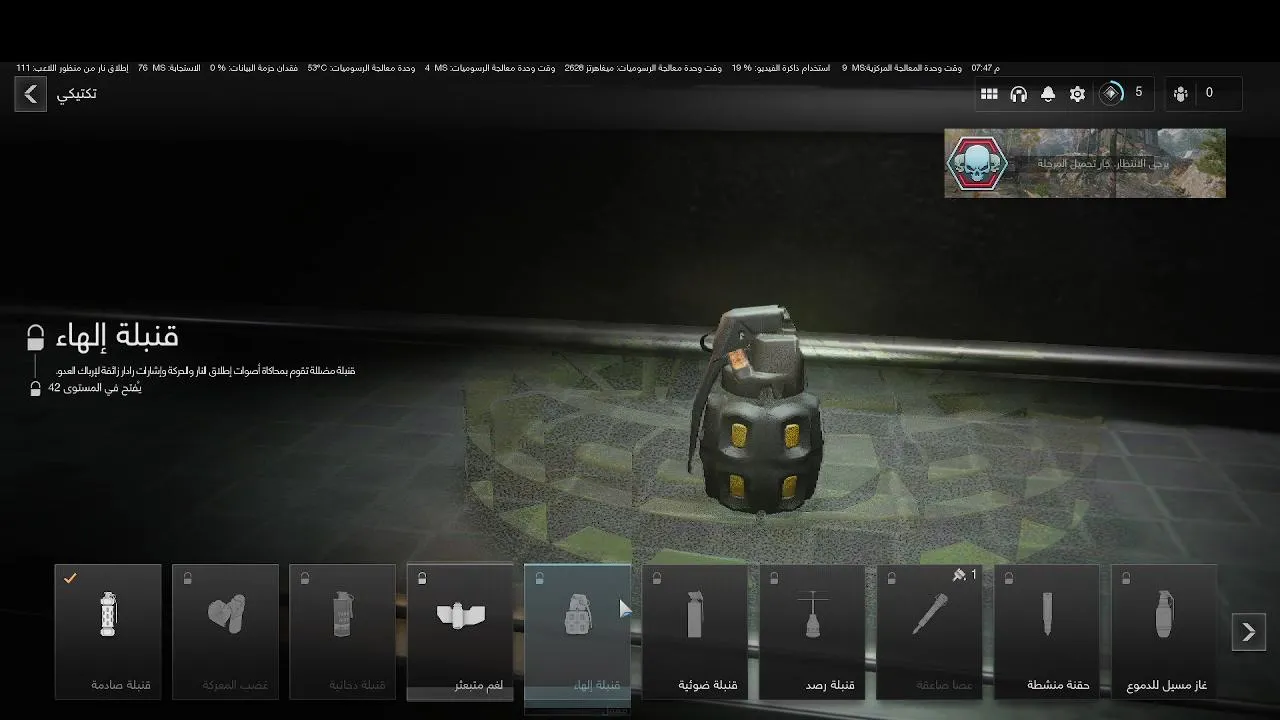Go back using the arrow beside تكتيكي
The width and height of the screenshot is (1280, 720).
tap(30, 94)
